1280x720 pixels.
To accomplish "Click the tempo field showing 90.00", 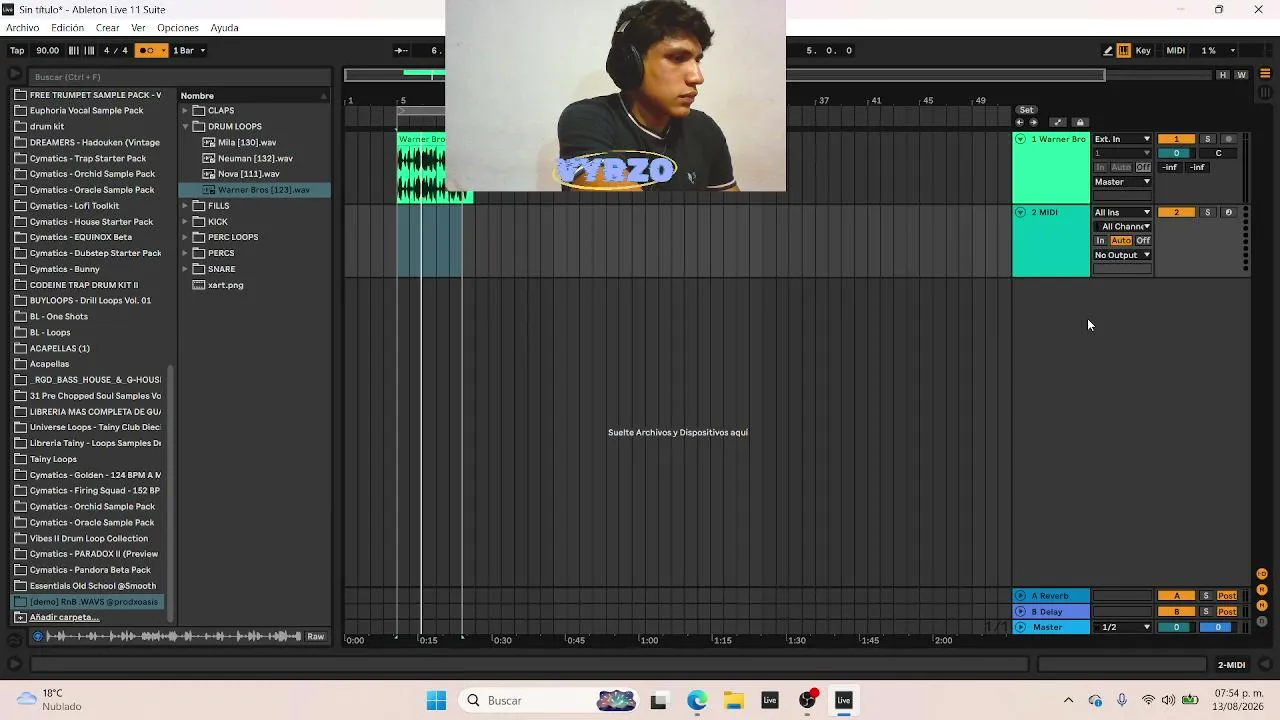I will pos(47,50).
